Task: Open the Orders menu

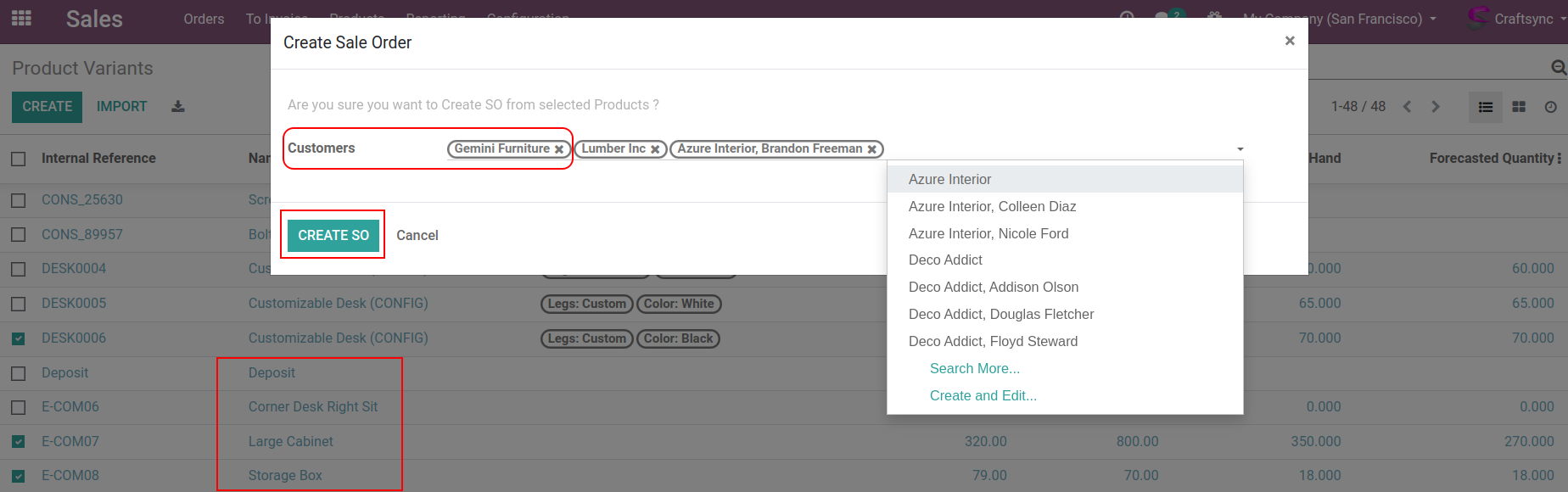Action: (x=204, y=19)
